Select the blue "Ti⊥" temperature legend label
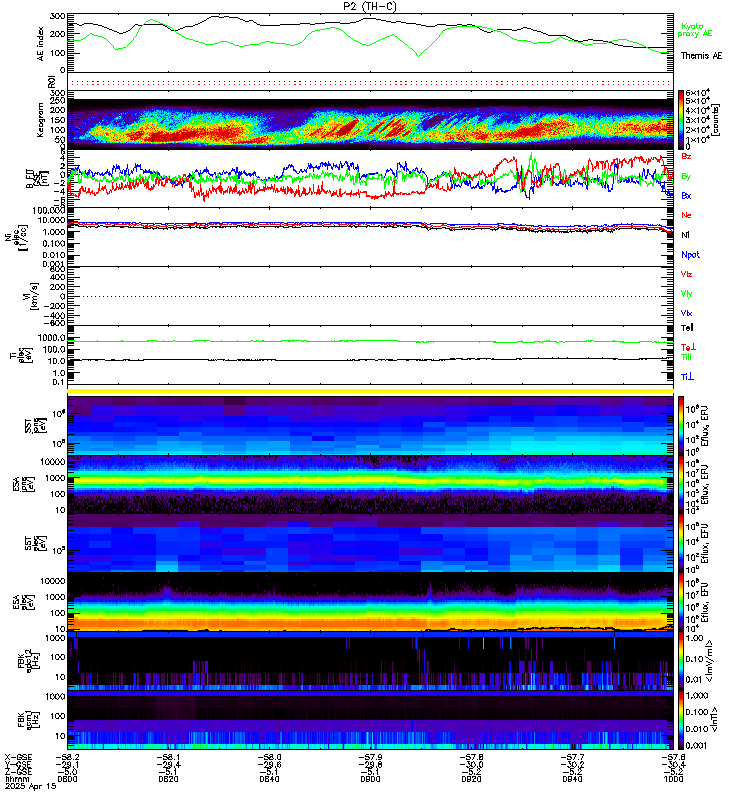The width and height of the screenshot is (750, 800). [x=687, y=377]
